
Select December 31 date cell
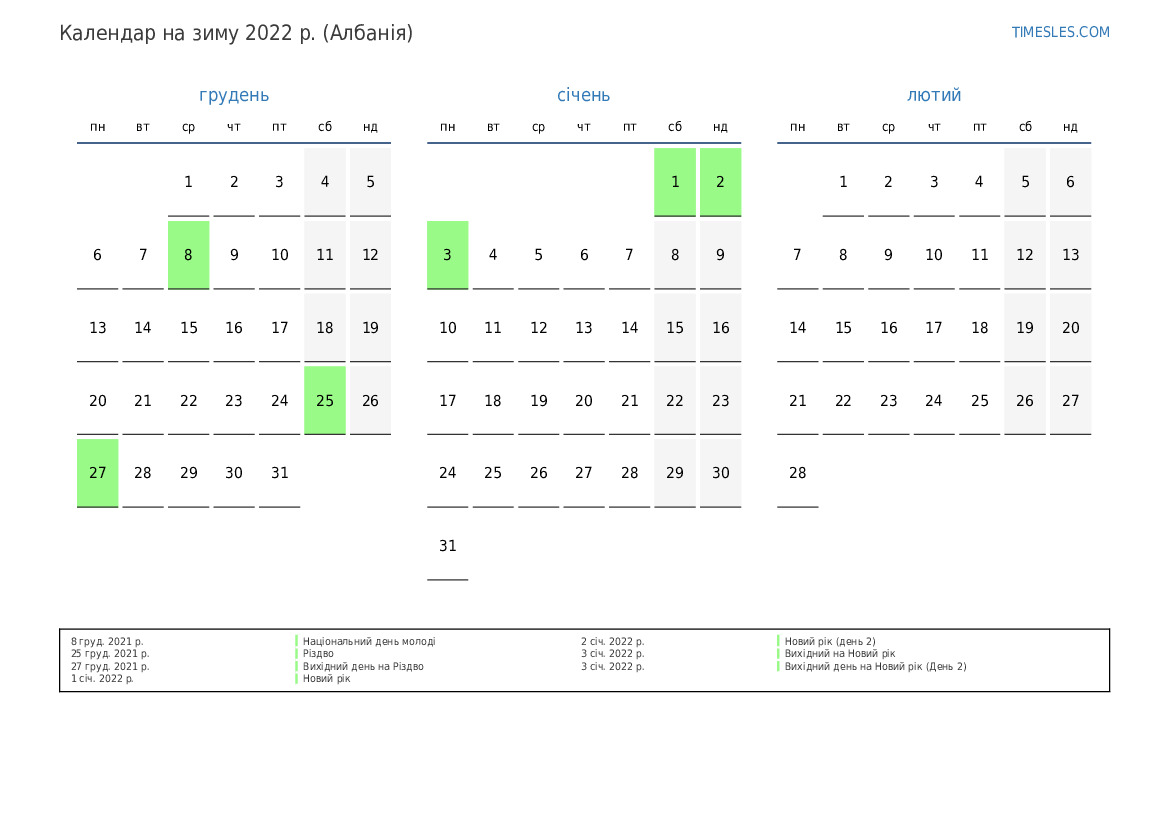tap(279, 473)
